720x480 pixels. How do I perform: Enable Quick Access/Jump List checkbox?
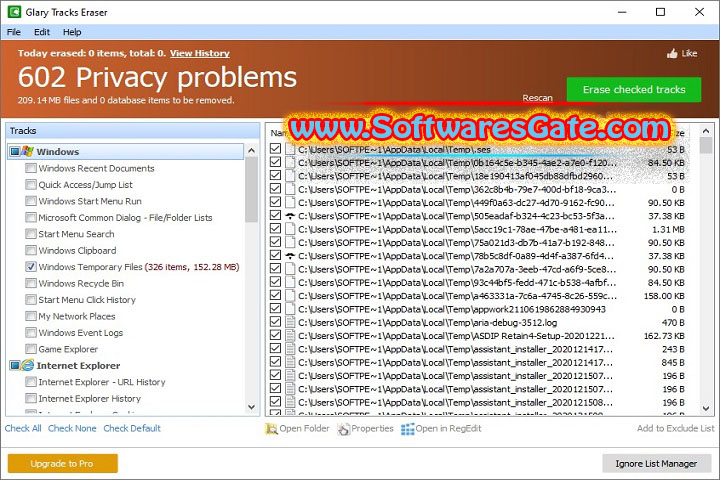[x=31, y=185]
